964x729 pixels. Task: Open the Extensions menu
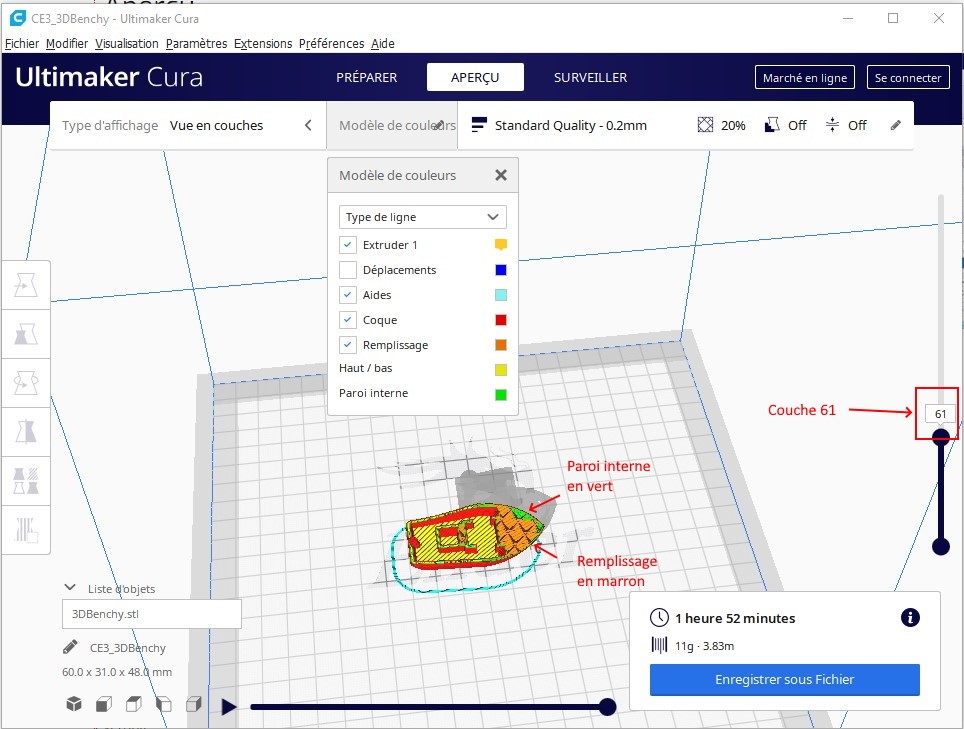(263, 44)
